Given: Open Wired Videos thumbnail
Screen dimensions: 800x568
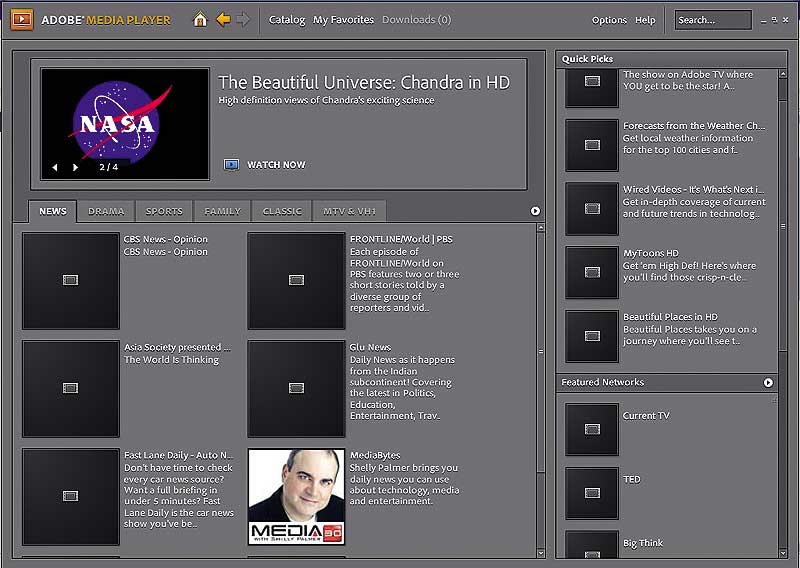Looking at the screenshot, I should coord(592,209).
